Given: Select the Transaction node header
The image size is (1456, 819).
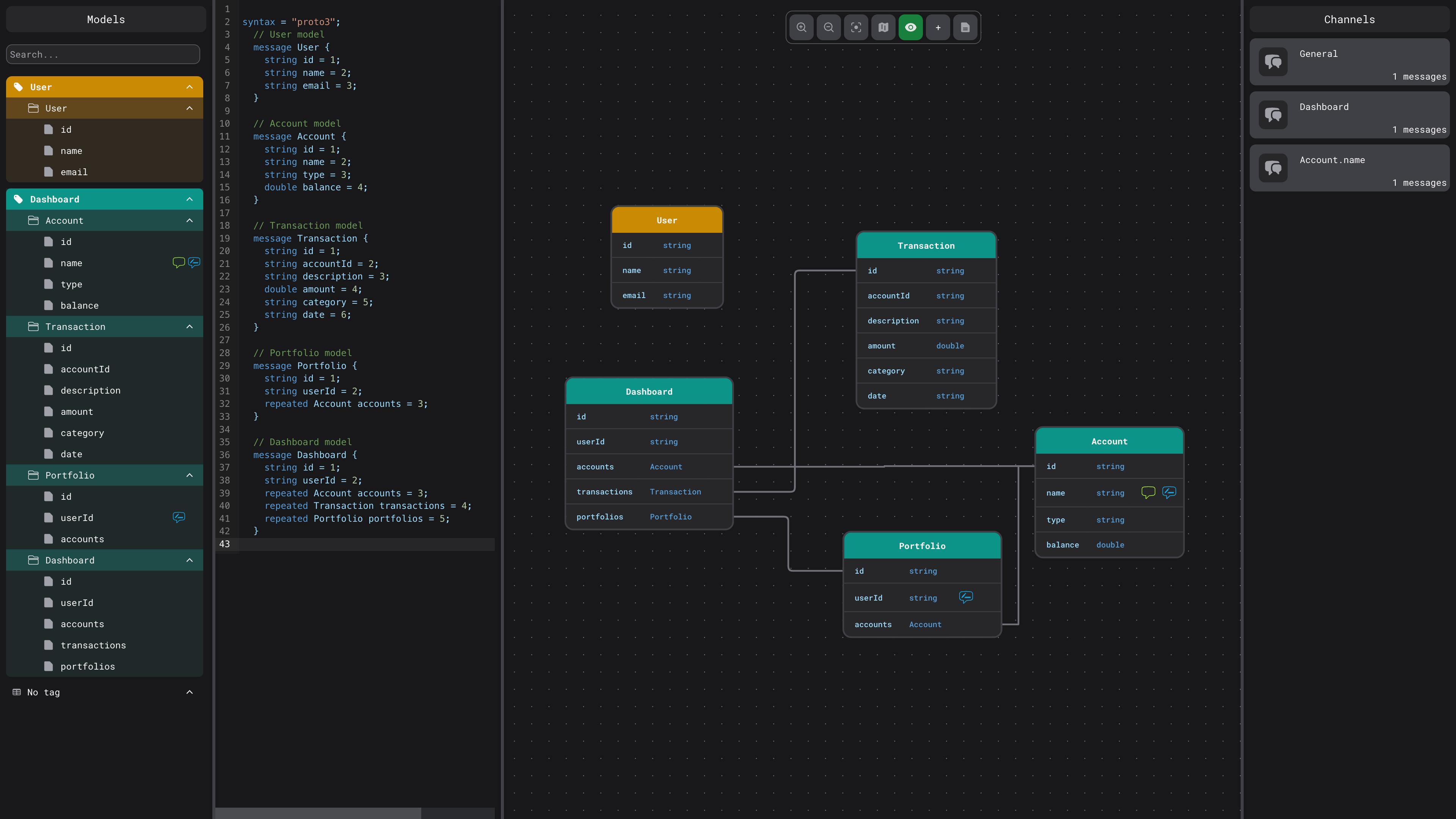Looking at the screenshot, I should coord(926,246).
